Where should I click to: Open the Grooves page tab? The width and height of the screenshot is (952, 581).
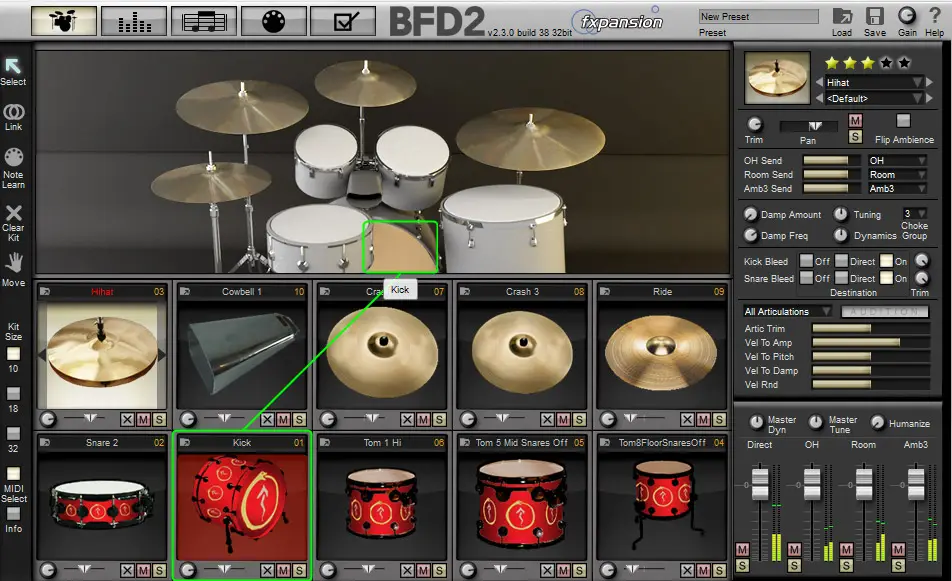pos(204,21)
